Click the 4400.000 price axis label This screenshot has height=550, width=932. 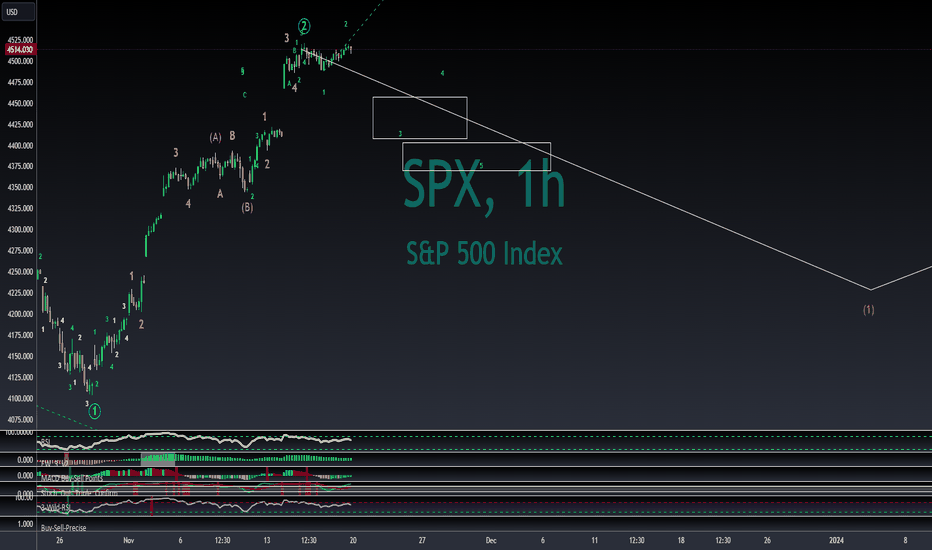pos(20,146)
